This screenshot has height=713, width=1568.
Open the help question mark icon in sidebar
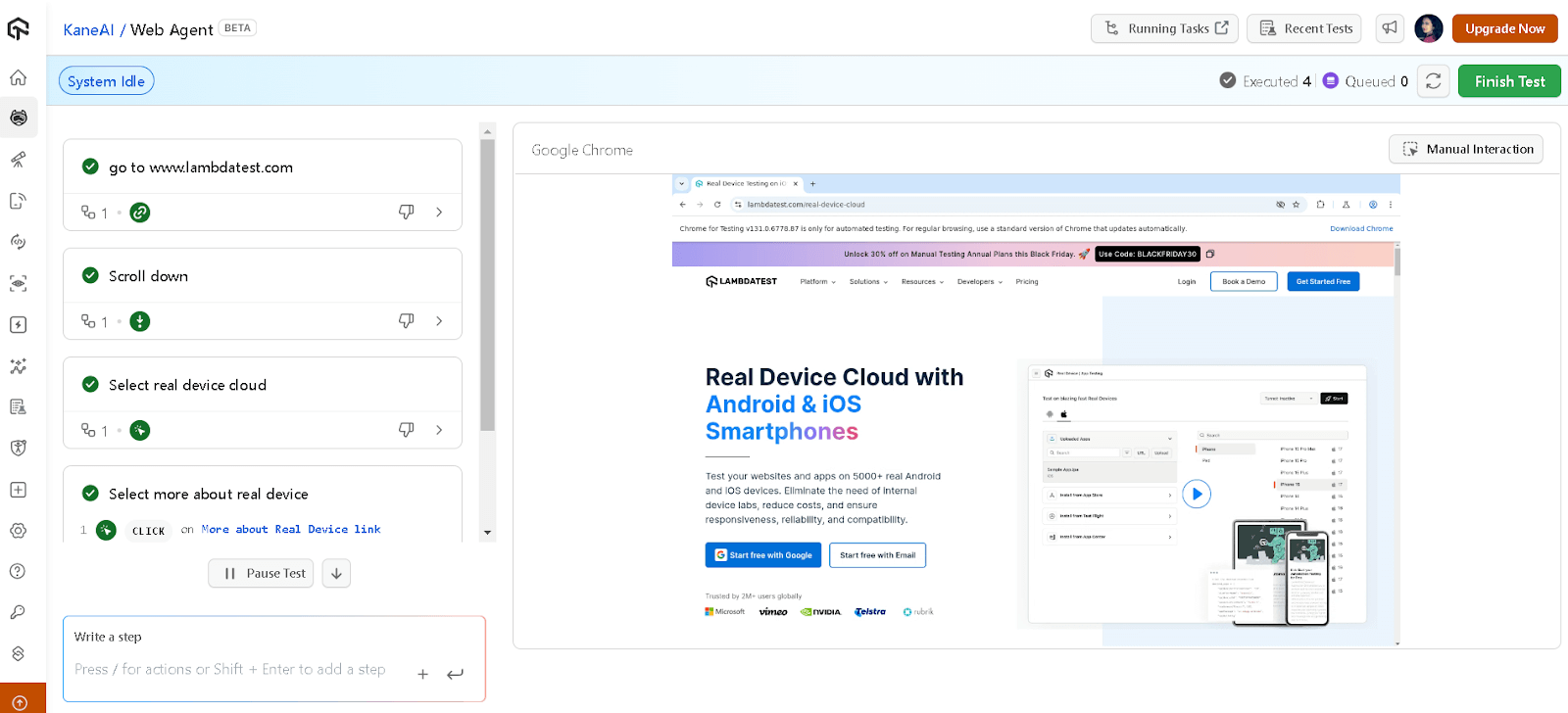18,571
